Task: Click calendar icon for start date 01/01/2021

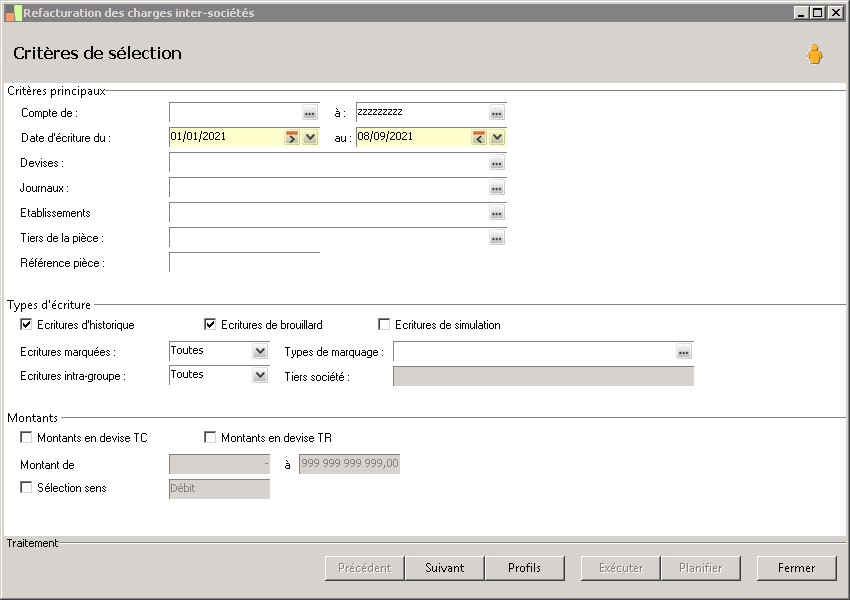Action: [x=292, y=138]
